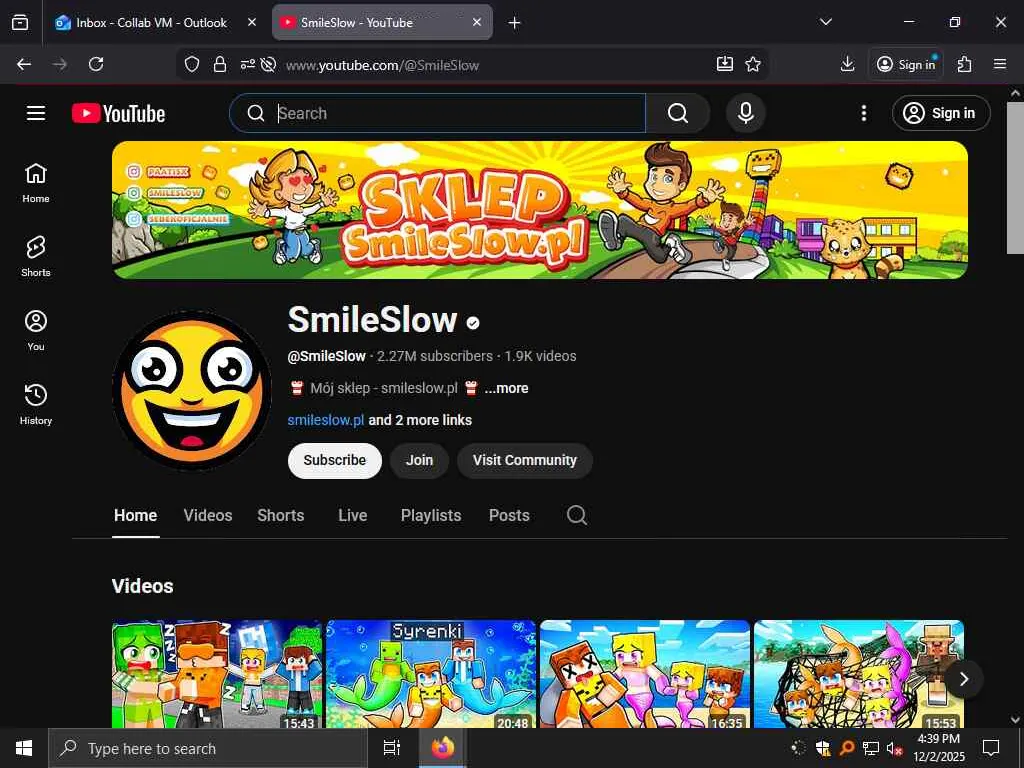
Task: Click the @SmileSlow handle text
Action: pos(327,356)
